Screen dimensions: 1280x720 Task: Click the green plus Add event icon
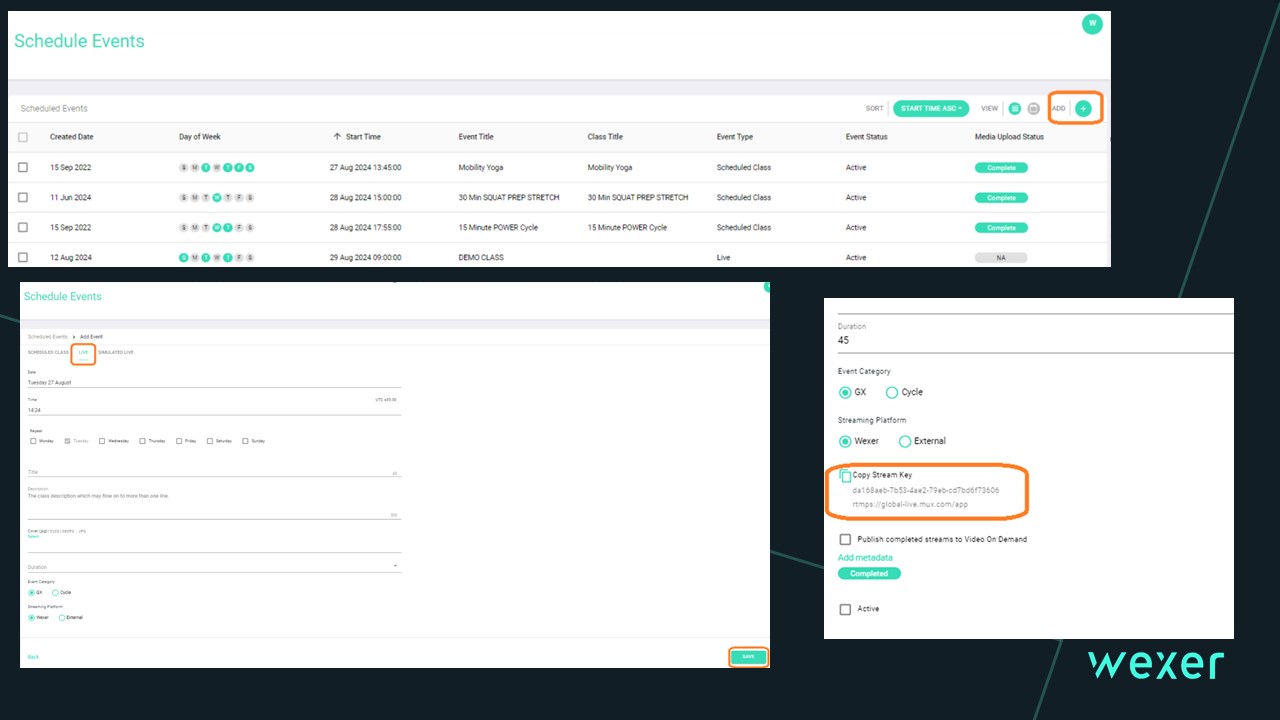click(1083, 108)
